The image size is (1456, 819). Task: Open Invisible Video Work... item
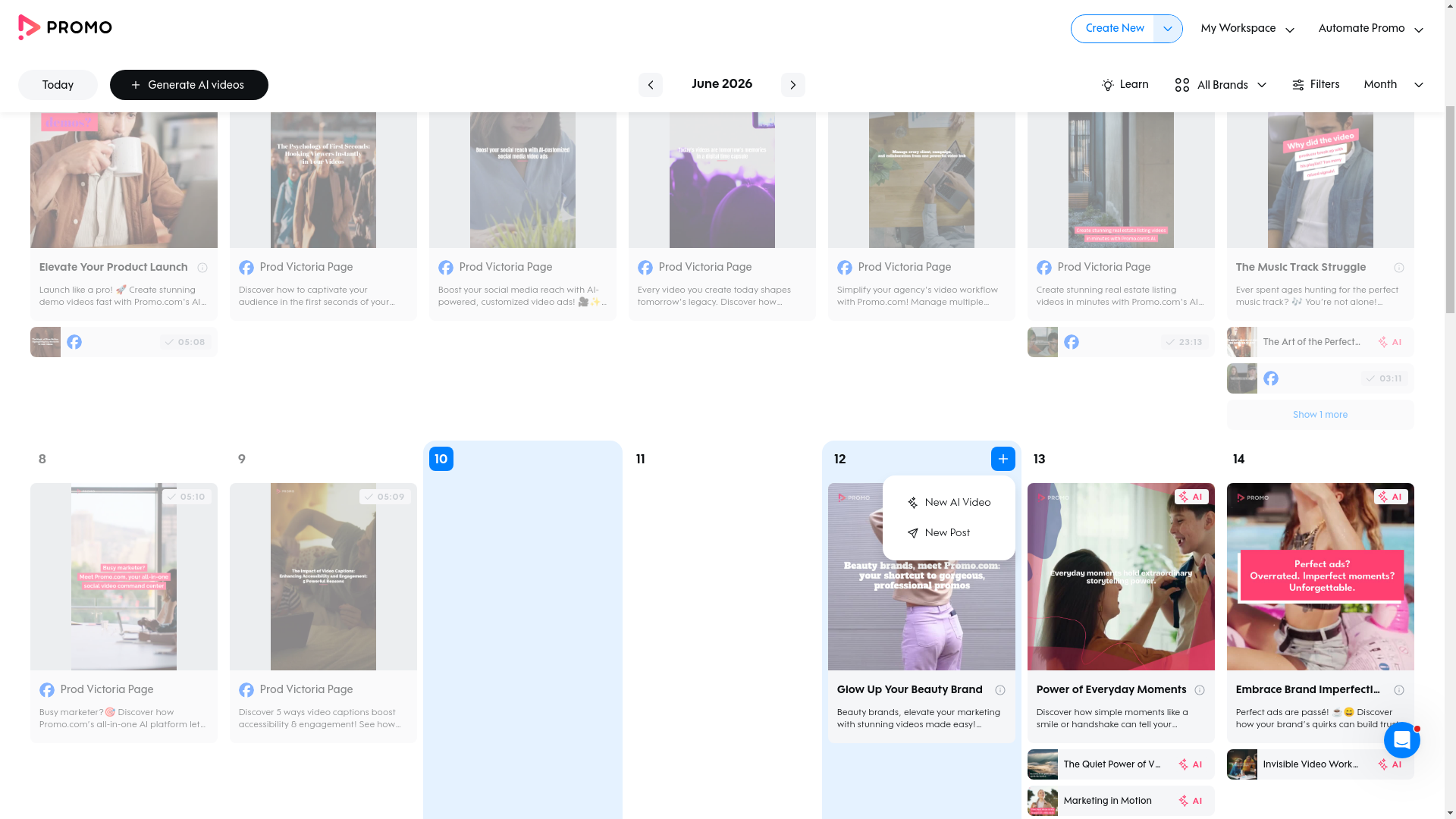tap(1319, 764)
